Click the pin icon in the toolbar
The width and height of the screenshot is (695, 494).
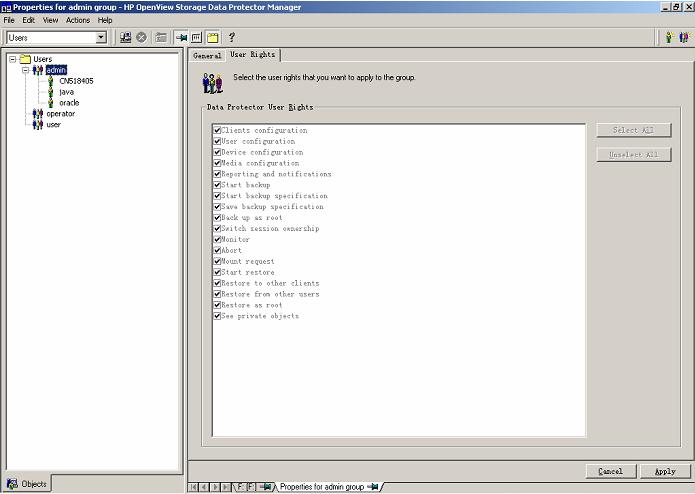point(181,37)
